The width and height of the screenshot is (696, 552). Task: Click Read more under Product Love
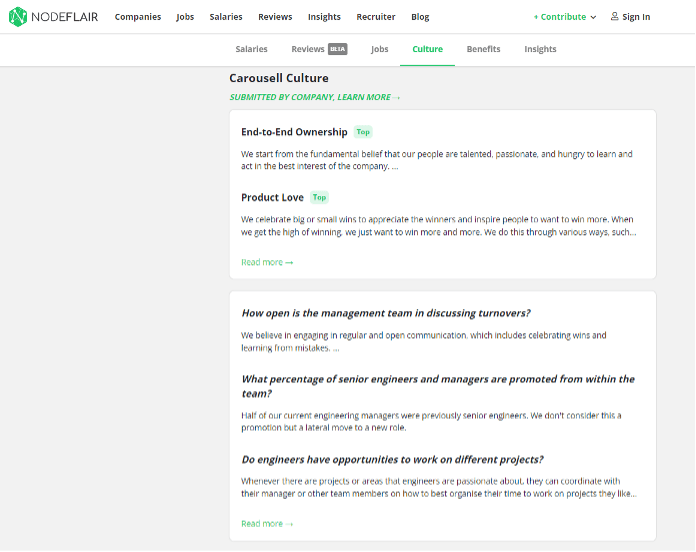pyautogui.click(x=267, y=262)
